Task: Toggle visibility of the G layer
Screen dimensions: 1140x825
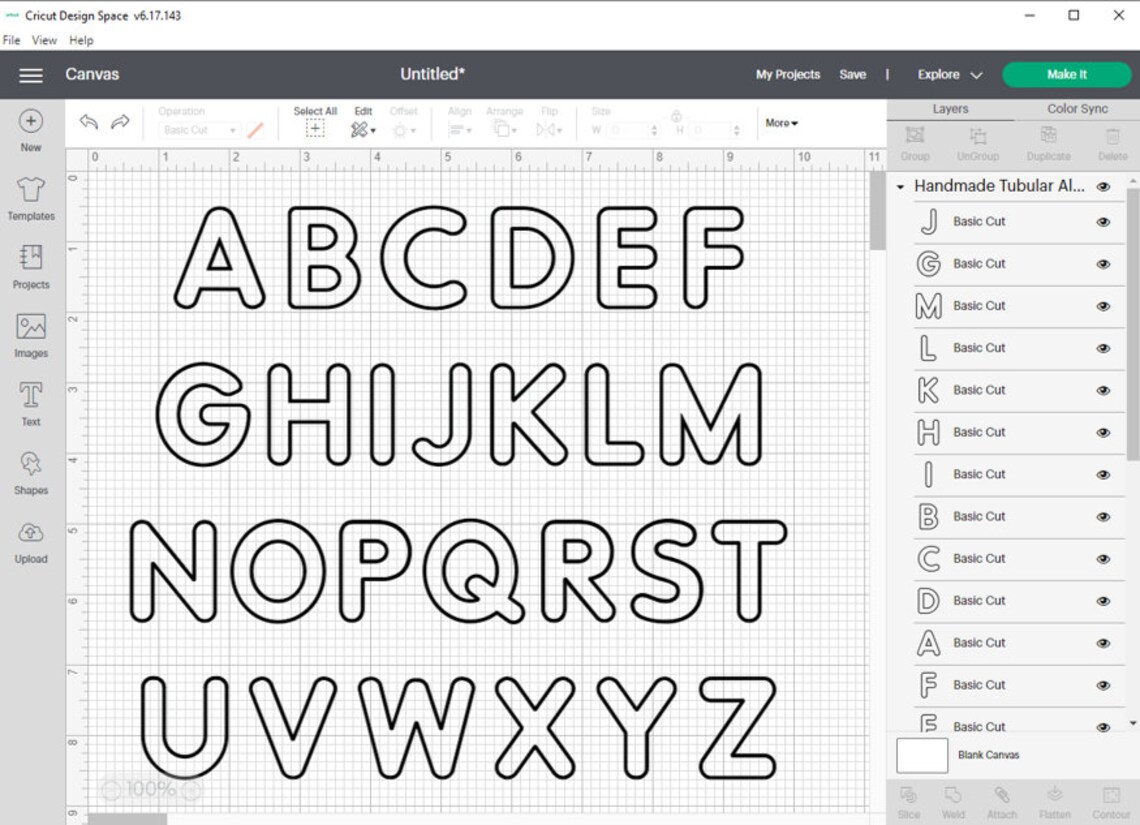Action: (1103, 263)
